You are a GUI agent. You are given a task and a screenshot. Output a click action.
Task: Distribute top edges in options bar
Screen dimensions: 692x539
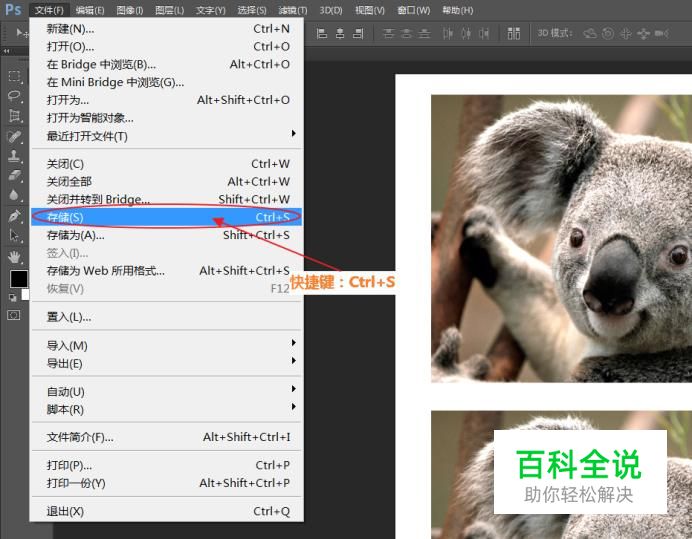point(388,33)
